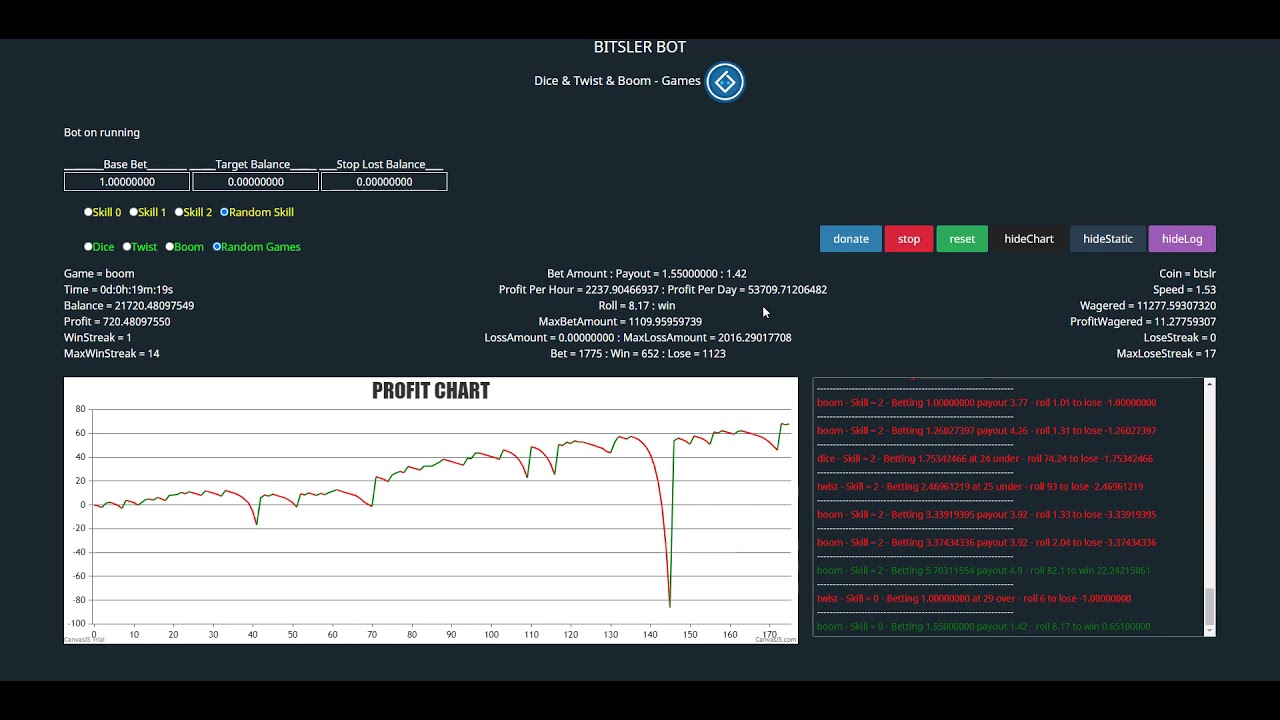Select the Boom game radio button
The width and height of the screenshot is (1280, 720).
170,247
